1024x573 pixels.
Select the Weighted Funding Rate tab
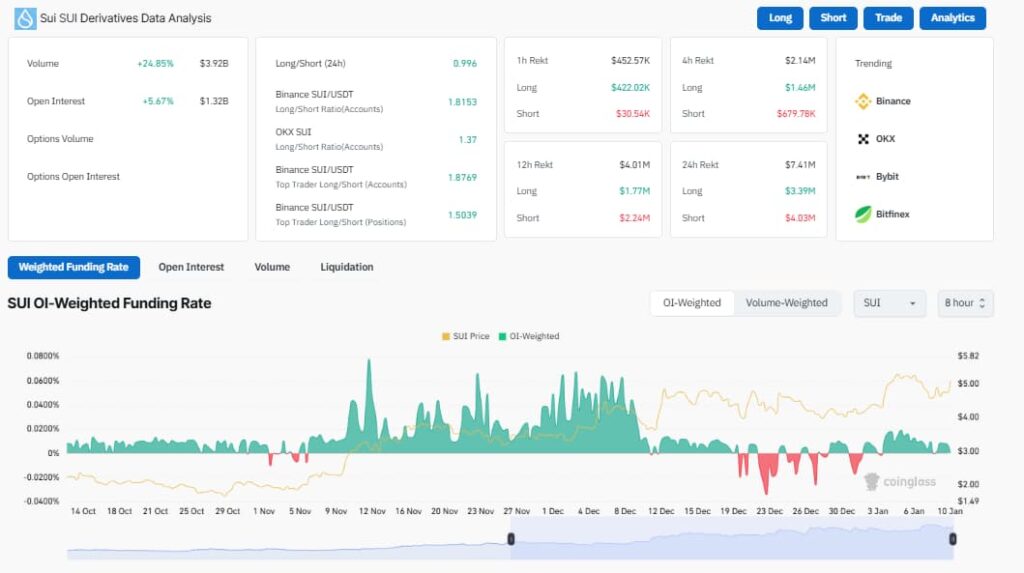coord(74,267)
